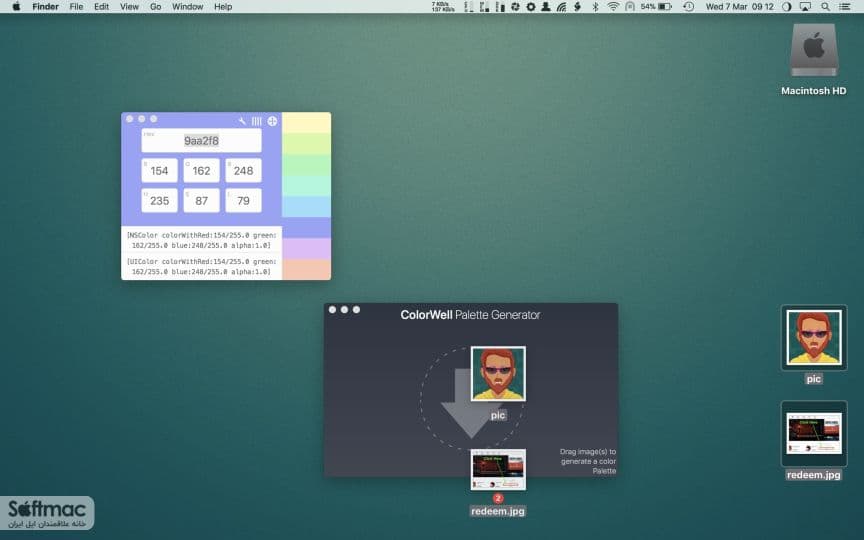Click the lightness field showing 79
864x540 pixels.
tap(243, 201)
